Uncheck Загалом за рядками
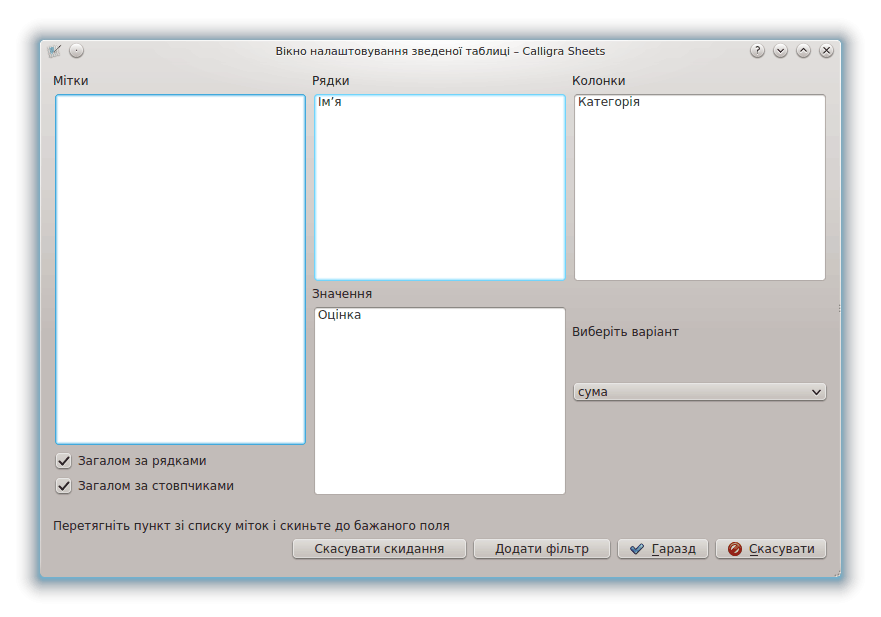Viewport: 881px width, 617px height. (x=65, y=461)
